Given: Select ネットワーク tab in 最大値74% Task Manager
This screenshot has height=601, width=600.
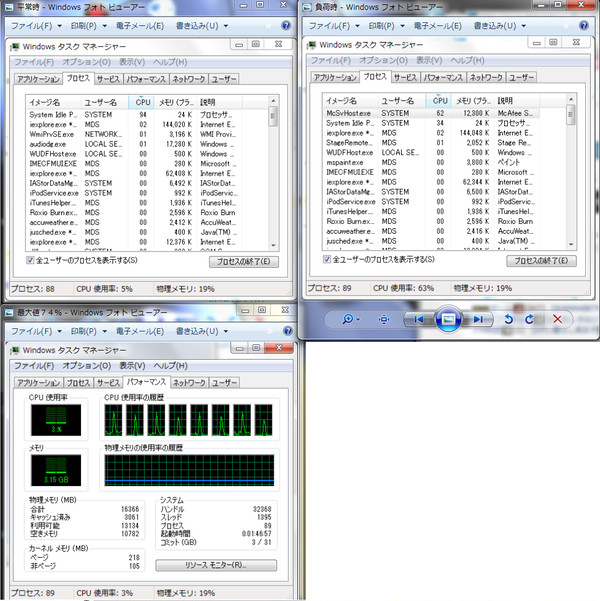Looking at the screenshot, I should click(189, 383).
